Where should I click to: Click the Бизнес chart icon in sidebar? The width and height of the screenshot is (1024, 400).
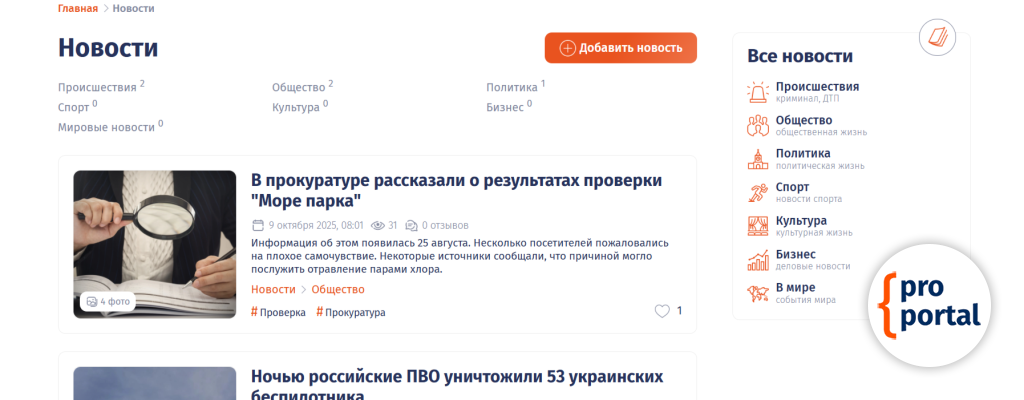coord(758,260)
